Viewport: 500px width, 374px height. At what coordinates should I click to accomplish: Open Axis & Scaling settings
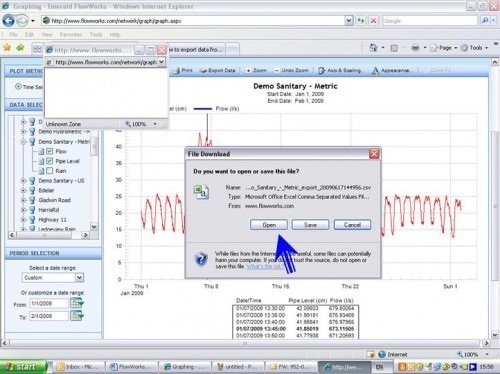(340, 70)
